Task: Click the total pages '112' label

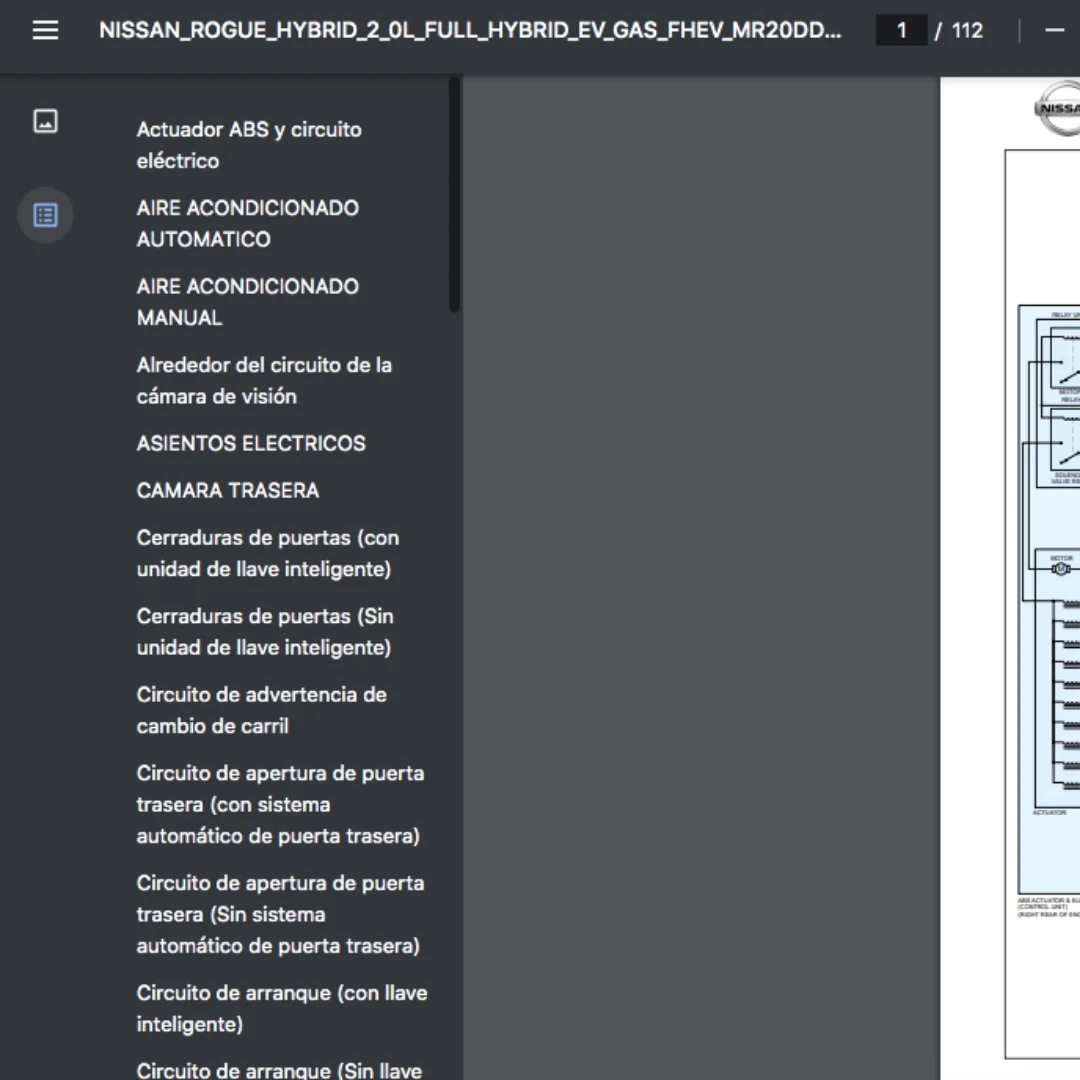Action: [967, 30]
